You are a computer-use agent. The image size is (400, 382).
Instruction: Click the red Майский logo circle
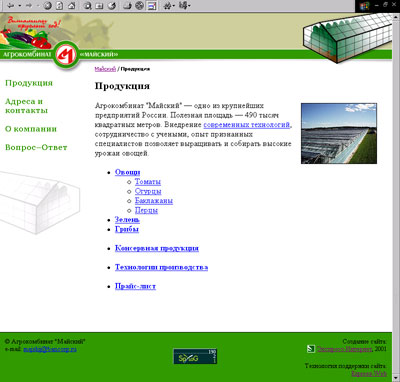[x=66, y=55]
